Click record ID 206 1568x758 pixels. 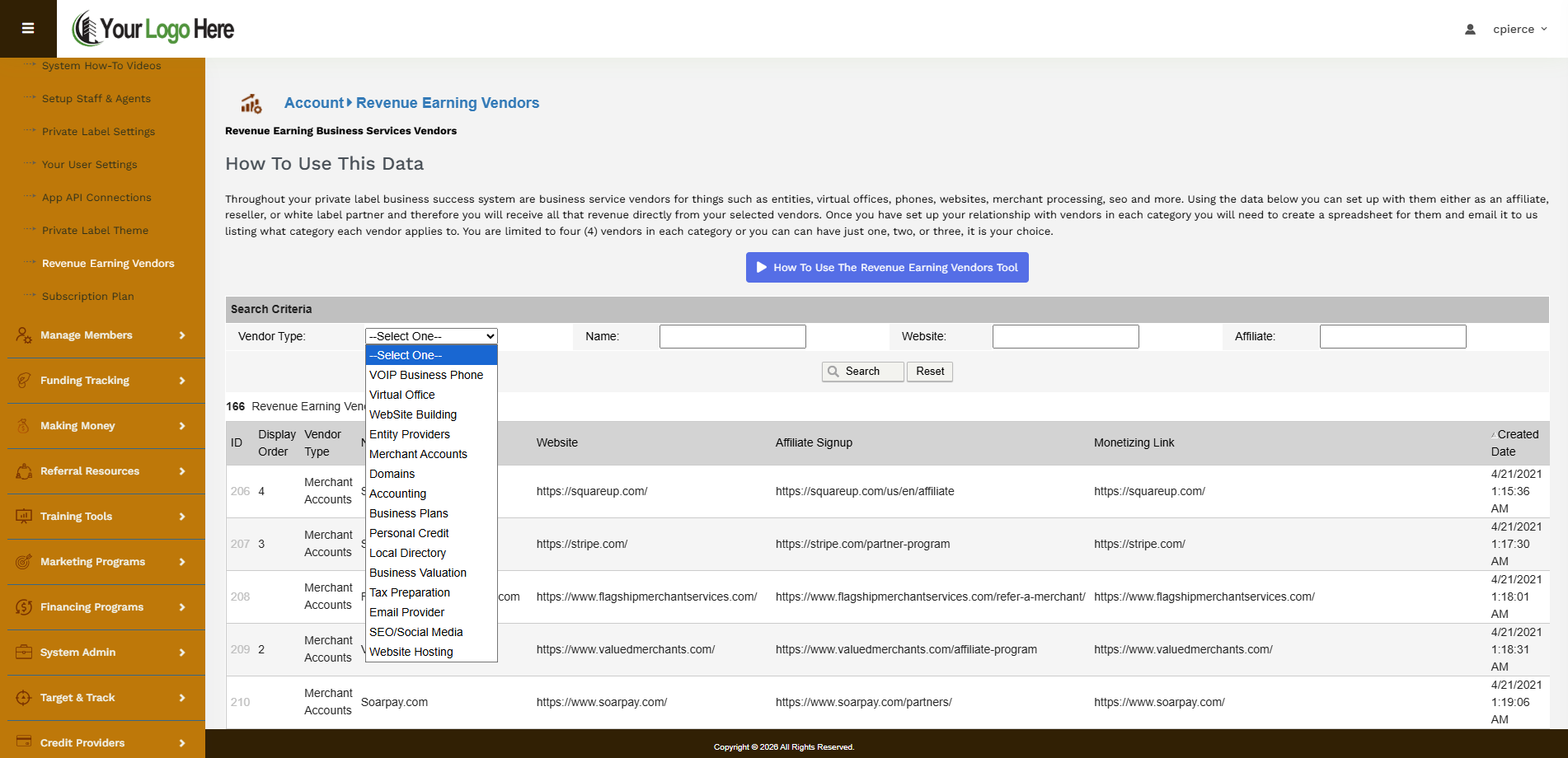tap(240, 492)
